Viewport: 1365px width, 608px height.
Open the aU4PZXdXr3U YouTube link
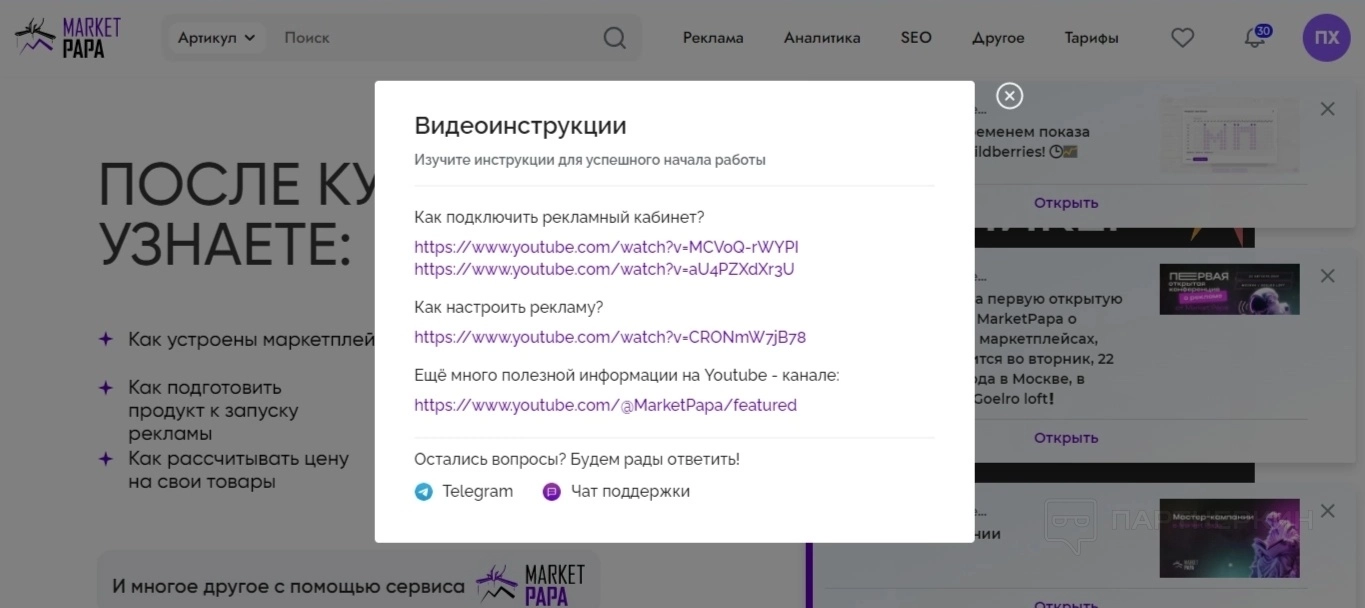(604, 269)
